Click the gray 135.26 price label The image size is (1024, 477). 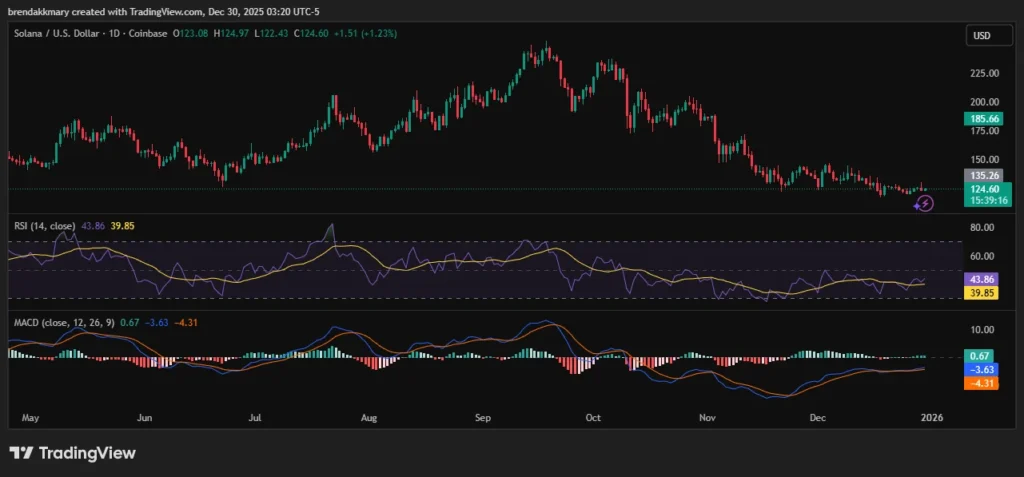tap(984, 173)
